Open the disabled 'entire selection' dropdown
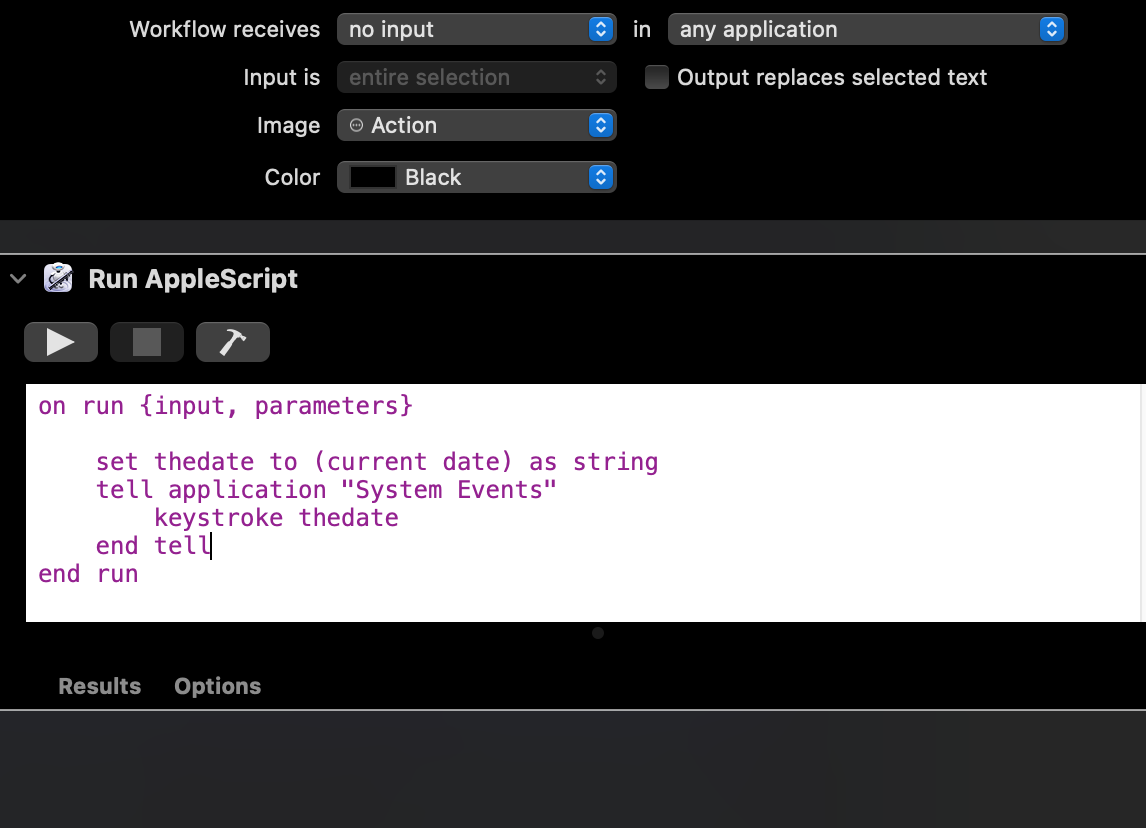 pos(477,77)
